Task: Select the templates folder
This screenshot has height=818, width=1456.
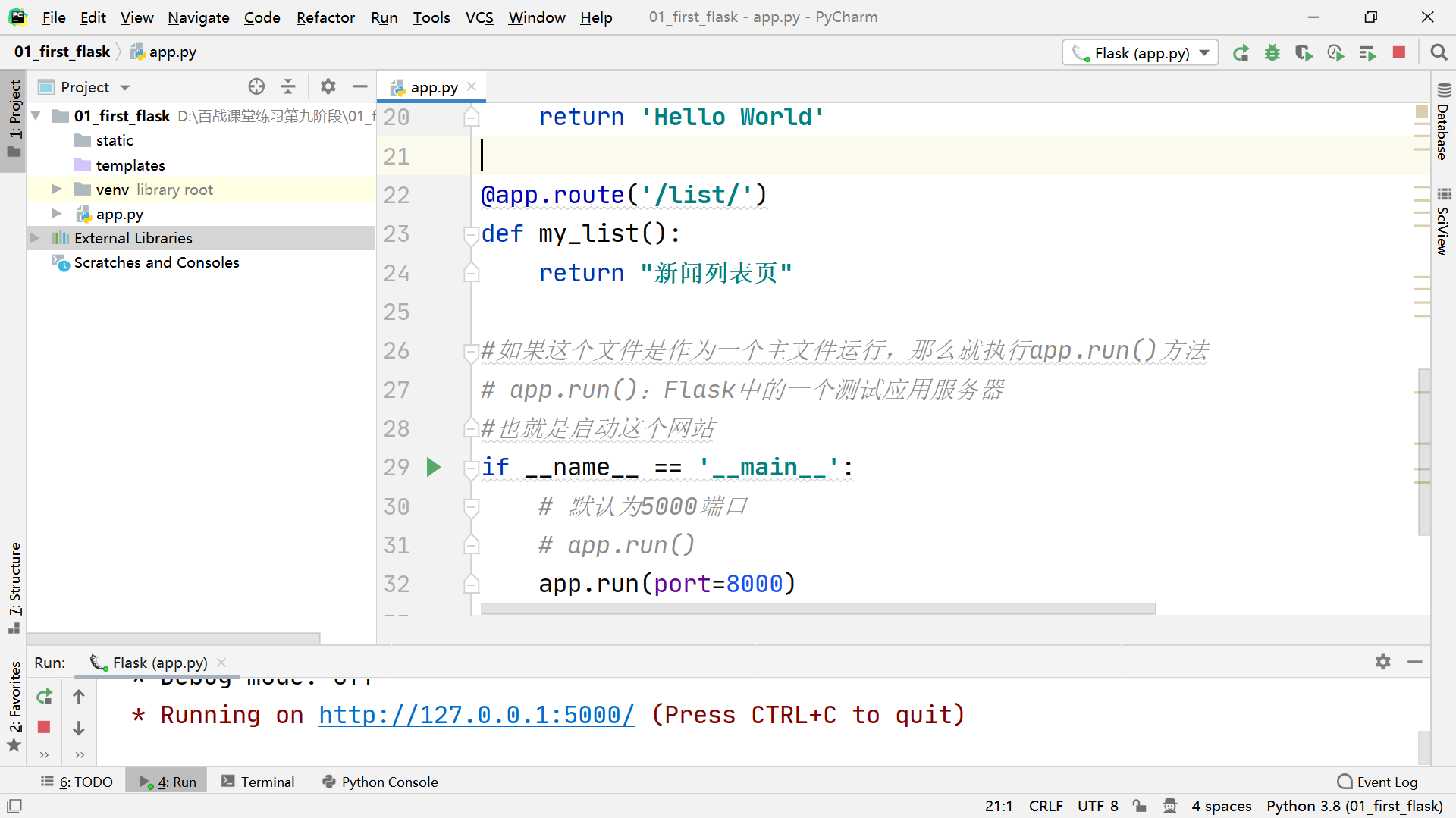Action: point(130,165)
